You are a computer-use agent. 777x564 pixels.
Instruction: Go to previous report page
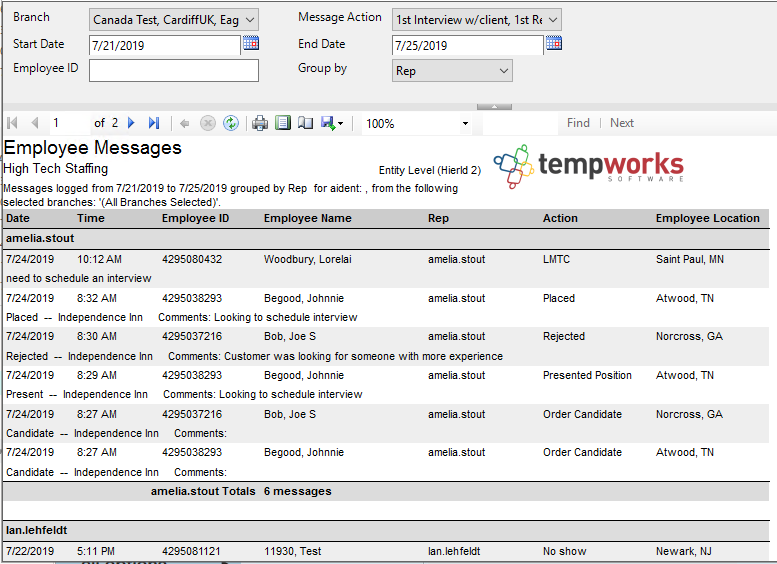click(x=35, y=123)
